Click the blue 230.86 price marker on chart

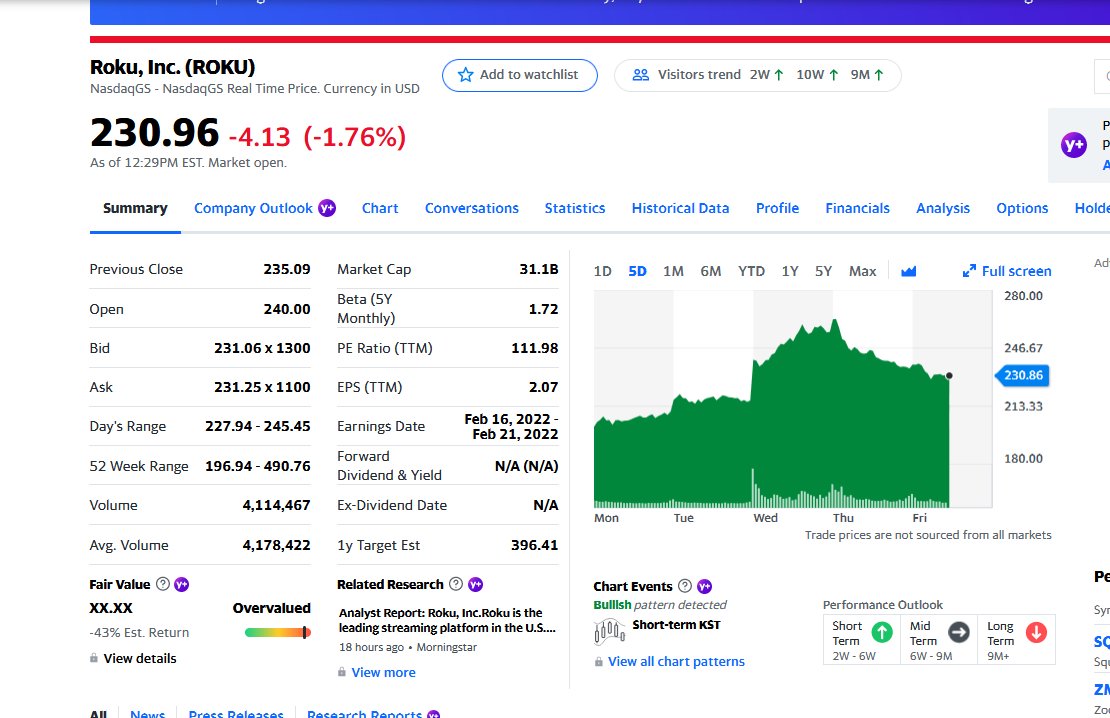1022,375
